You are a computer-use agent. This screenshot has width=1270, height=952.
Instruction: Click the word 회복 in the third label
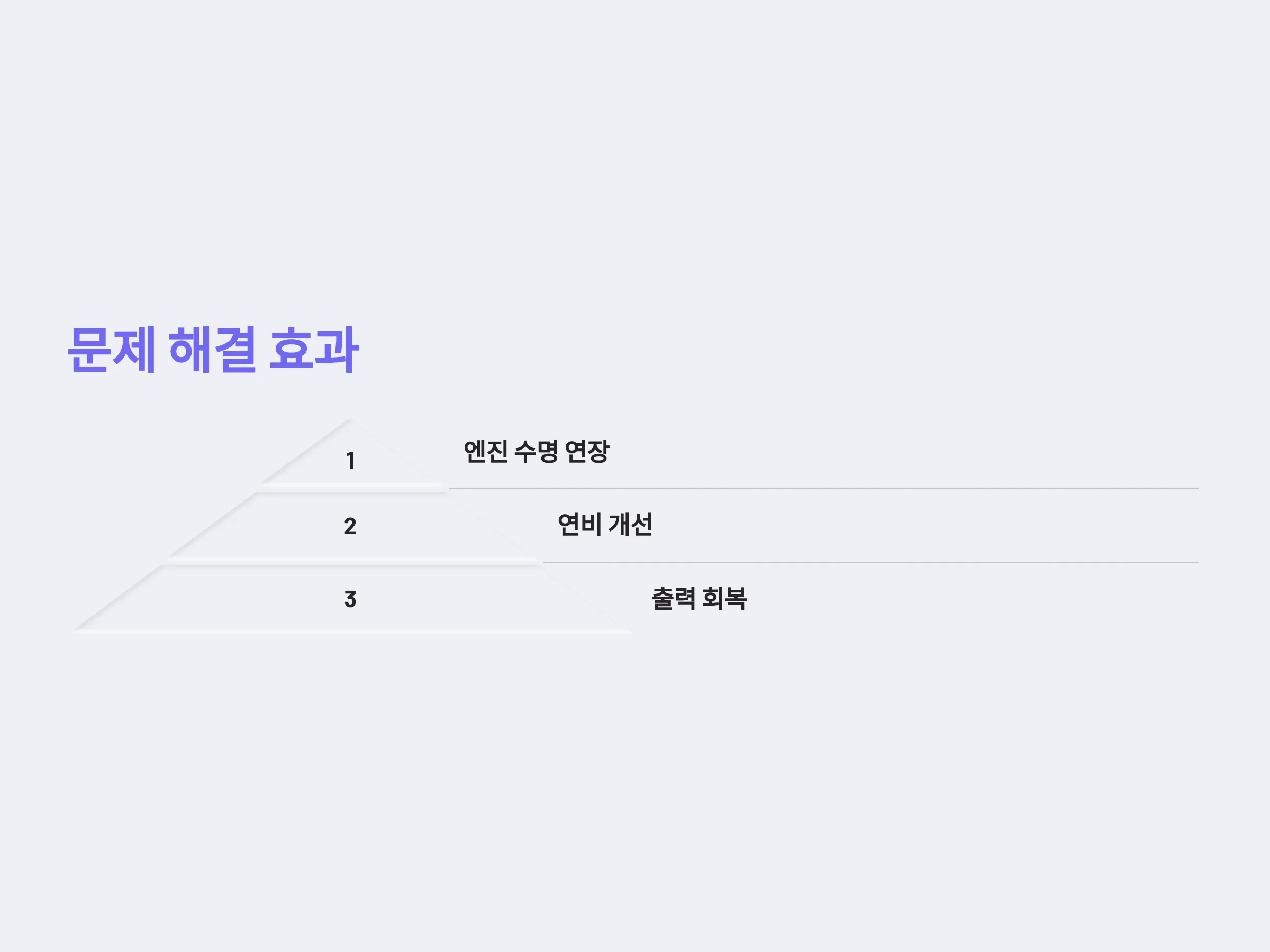(x=724, y=599)
